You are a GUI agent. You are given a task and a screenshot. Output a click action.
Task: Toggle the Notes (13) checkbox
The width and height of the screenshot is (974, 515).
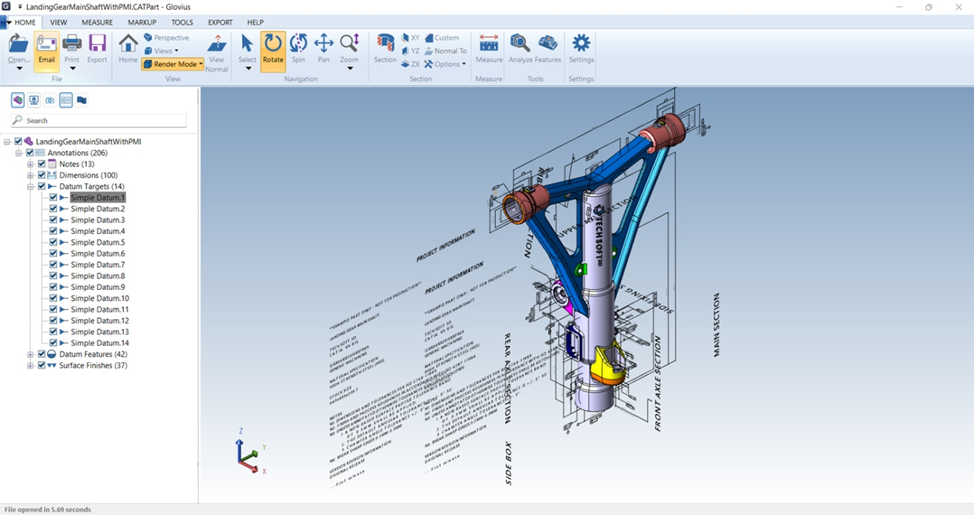tap(42, 164)
